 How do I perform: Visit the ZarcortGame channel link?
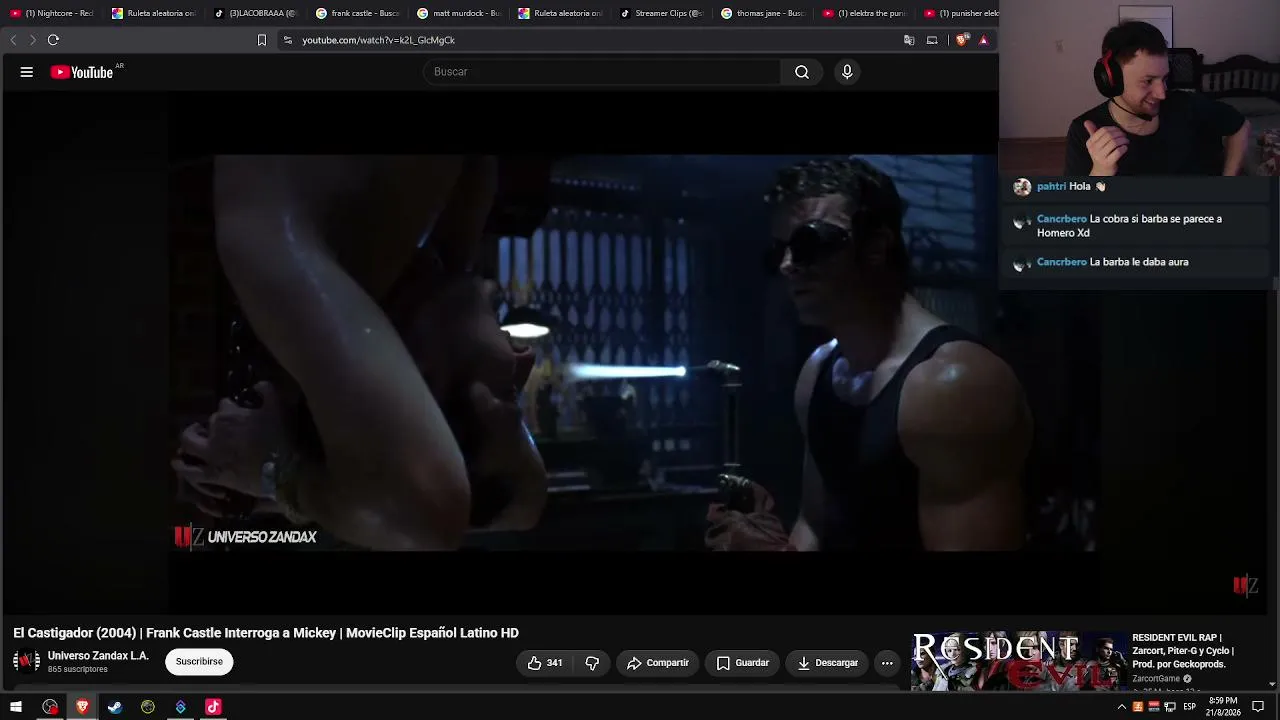click(1156, 679)
